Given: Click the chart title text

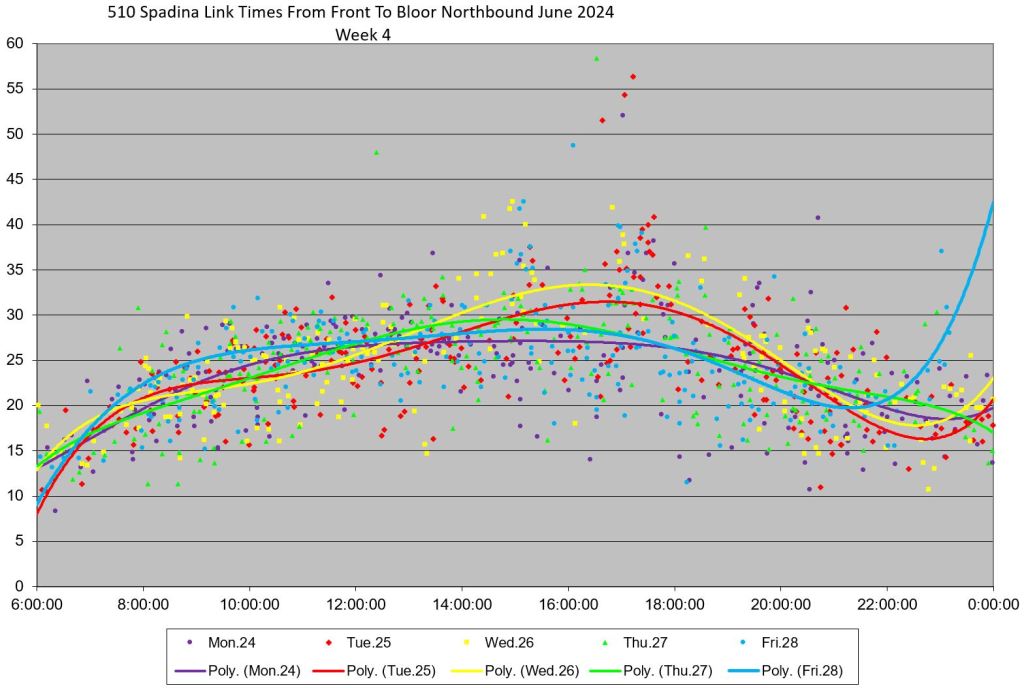Looking at the screenshot, I should (x=360, y=13).
